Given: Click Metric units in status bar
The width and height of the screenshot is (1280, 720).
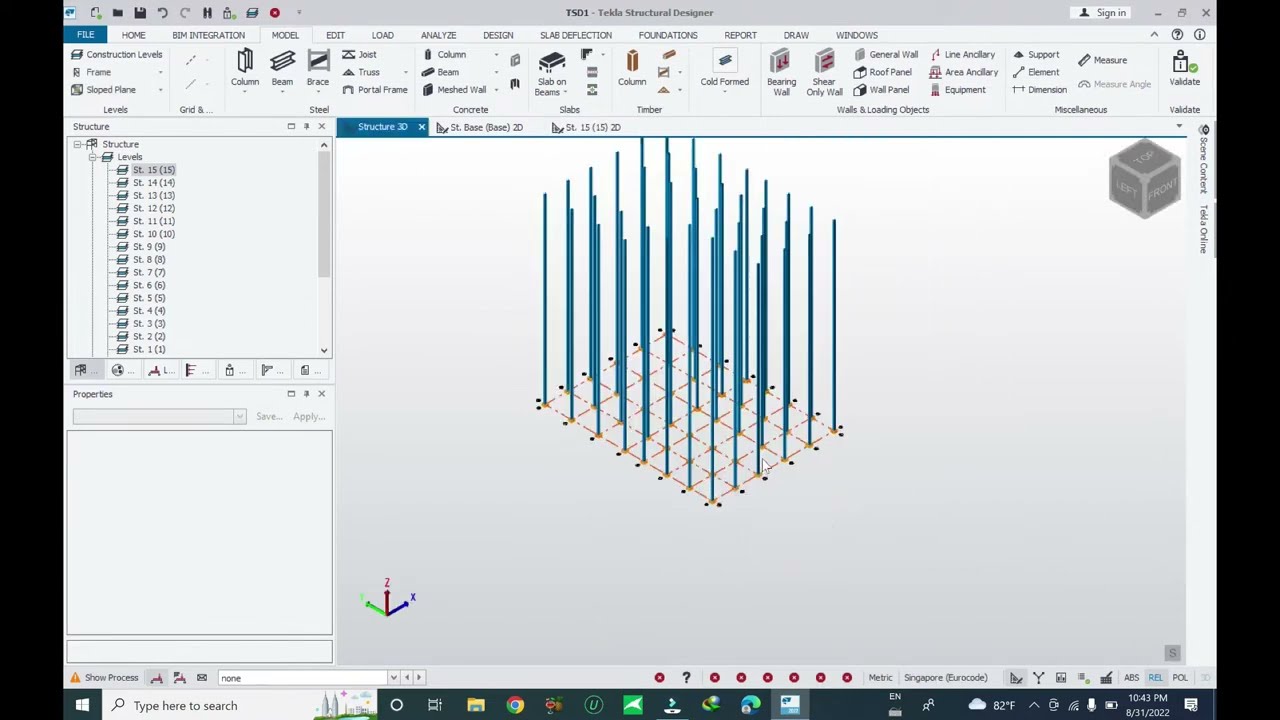Looking at the screenshot, I should tap(880, 678).
